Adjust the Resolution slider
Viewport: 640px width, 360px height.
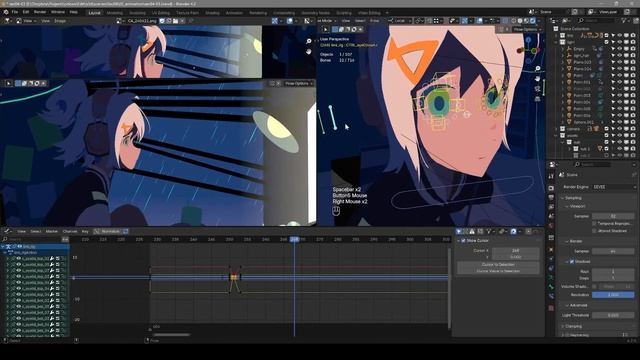613,295
